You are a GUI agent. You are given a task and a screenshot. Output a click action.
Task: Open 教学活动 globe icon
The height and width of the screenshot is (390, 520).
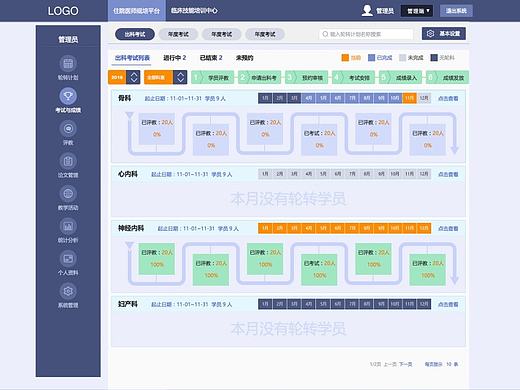click(x=68, y=193)
